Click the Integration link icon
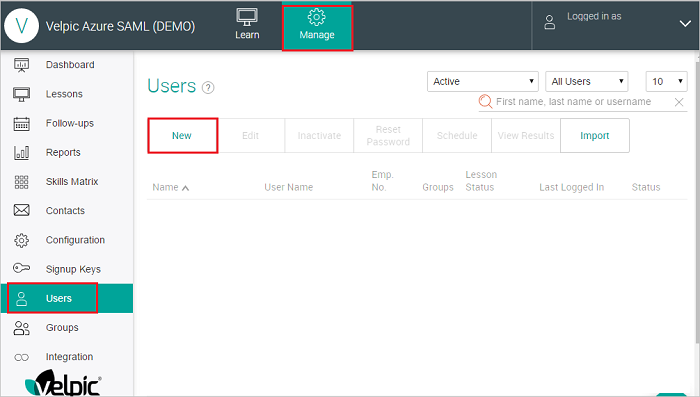 click(21, 357)
